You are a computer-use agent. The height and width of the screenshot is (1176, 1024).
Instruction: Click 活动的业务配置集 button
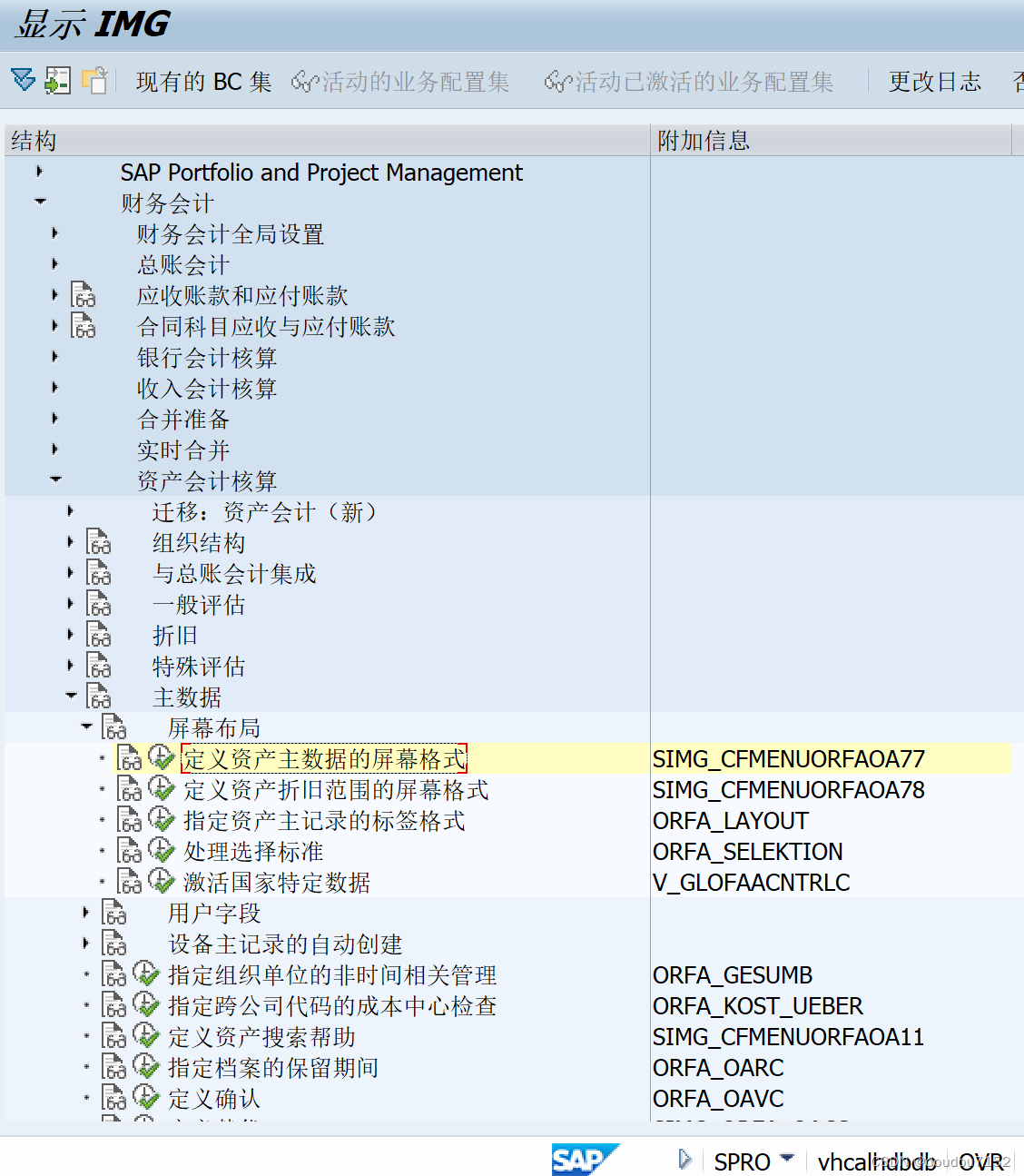(x=400, y=82)
